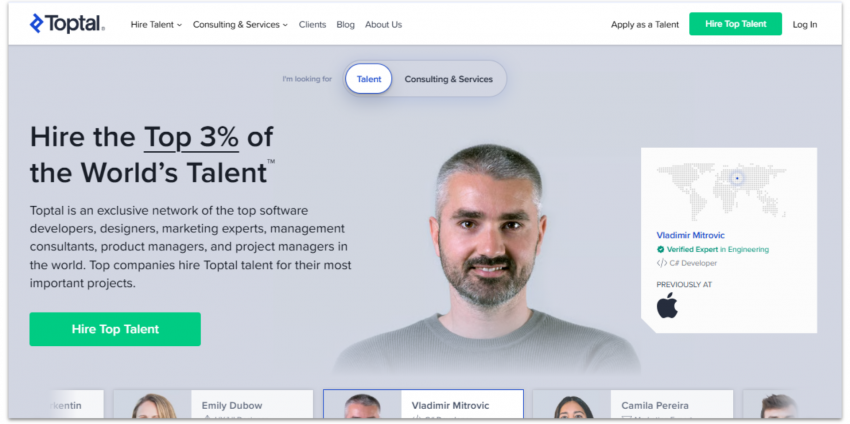
Task: Click the Toptal logo
Action: 67,24
